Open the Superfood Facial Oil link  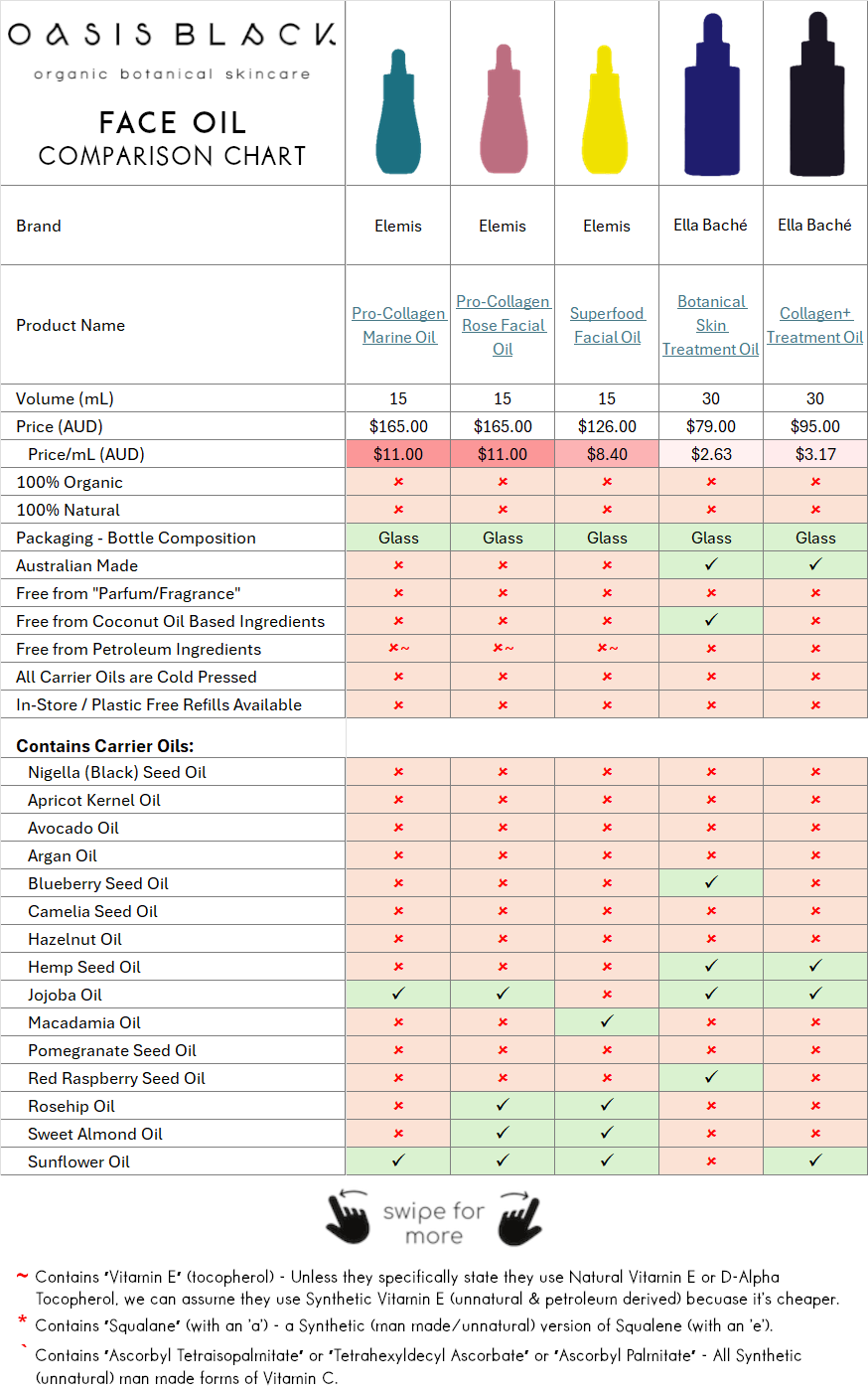tap(607, 325)
